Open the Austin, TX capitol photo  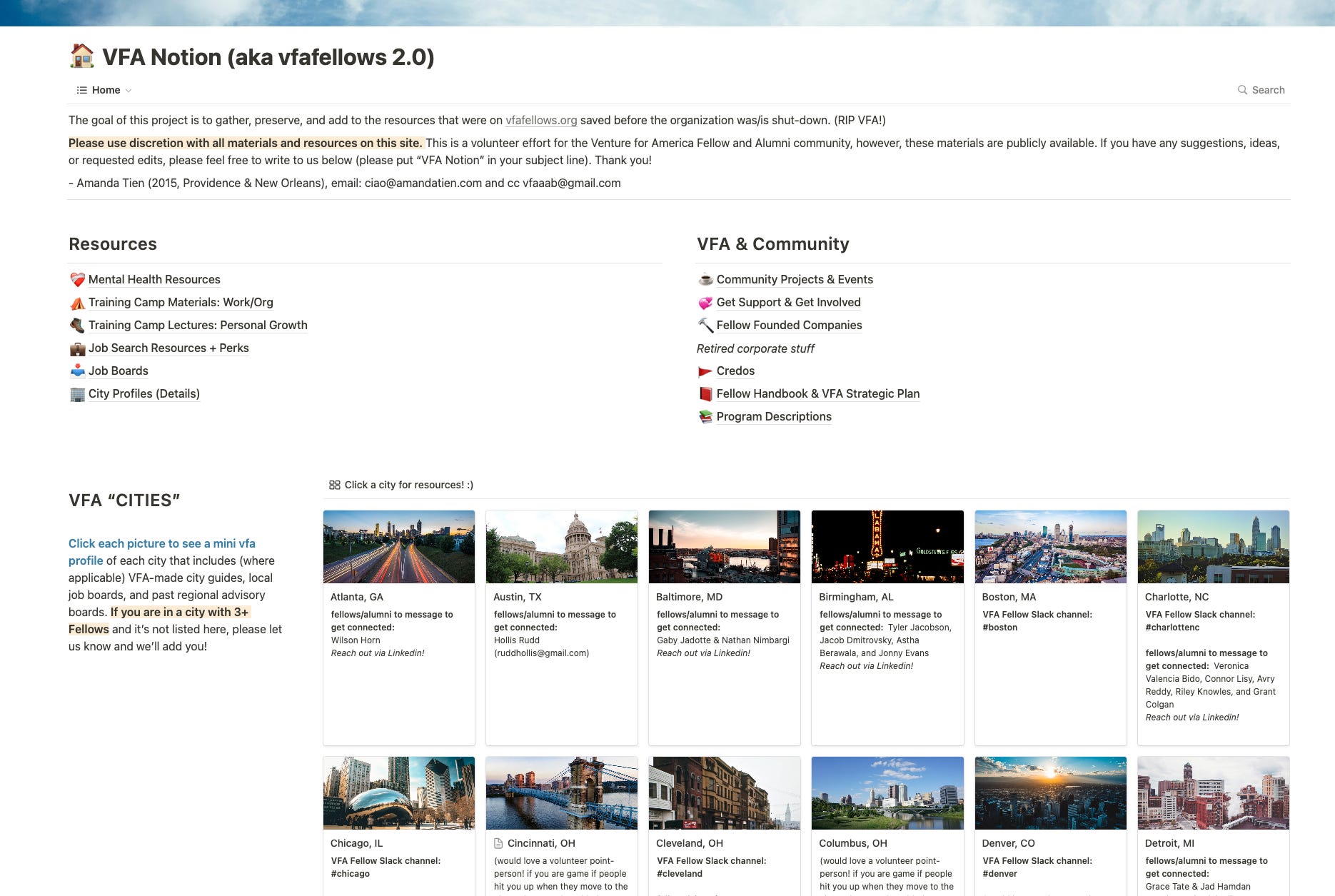click(x=562, y=547)
